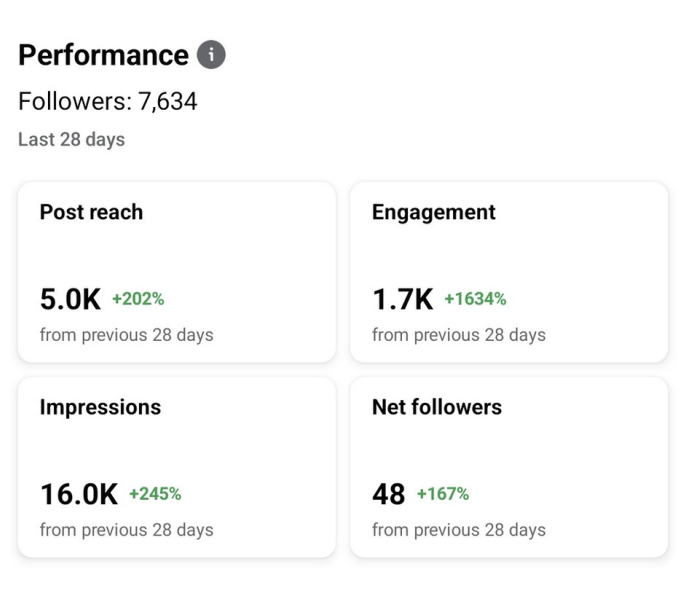Screen dimensions: 690x594
Task: Click the Net followers title text
Action: click(437, 407)
